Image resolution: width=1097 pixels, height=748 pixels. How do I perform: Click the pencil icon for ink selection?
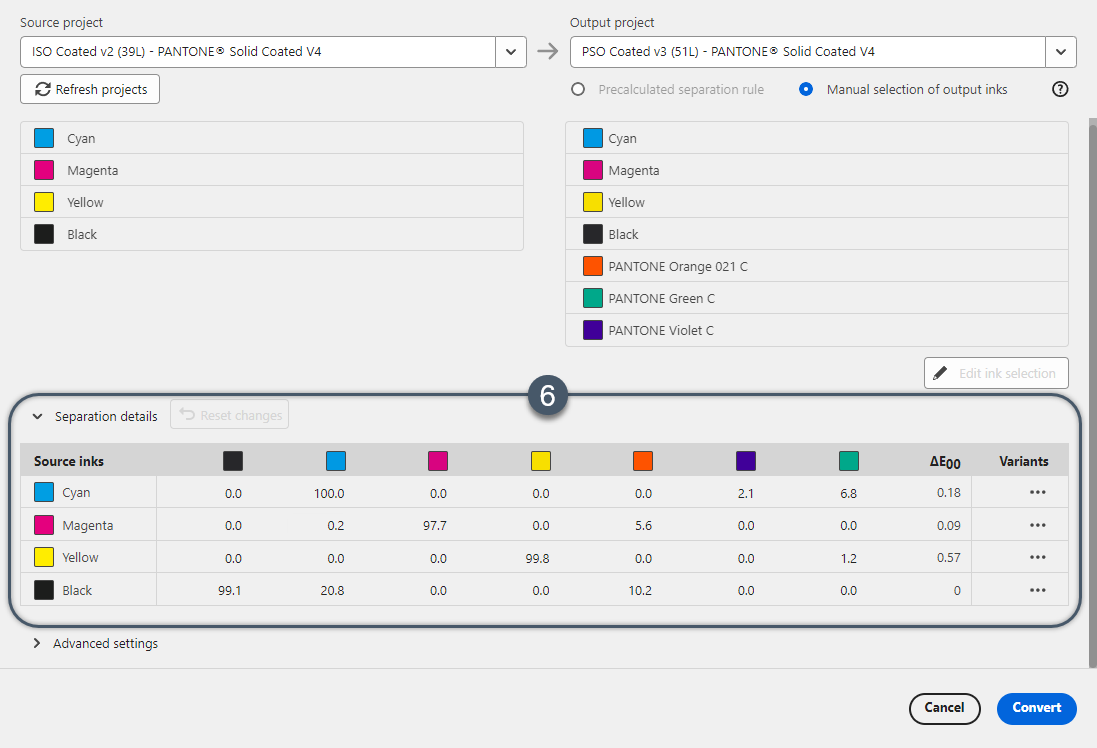(x=940, y=373)
